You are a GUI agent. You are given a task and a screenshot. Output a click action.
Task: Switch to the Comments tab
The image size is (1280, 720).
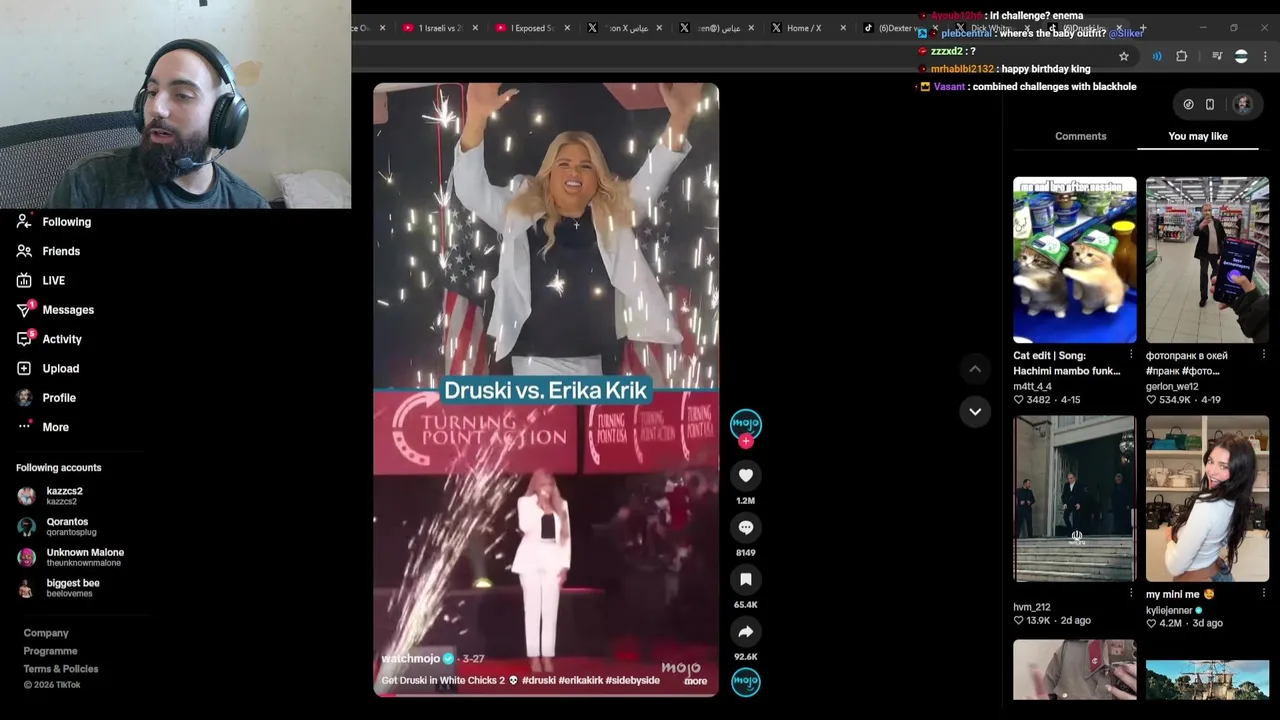click(1080, 136)
